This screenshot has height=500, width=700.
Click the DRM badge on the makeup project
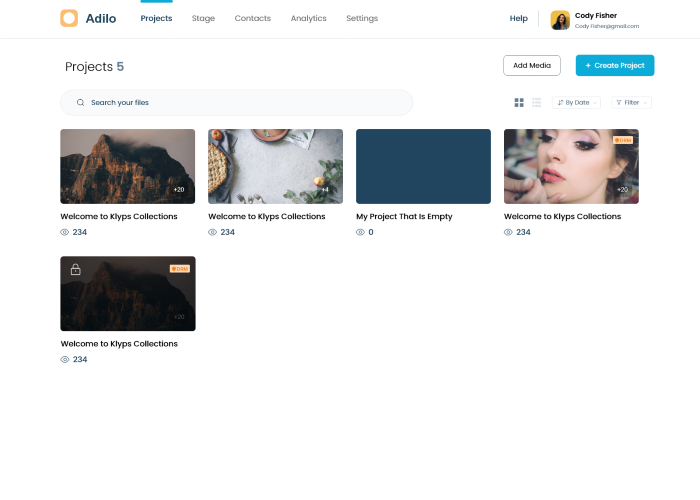[623, 140]
